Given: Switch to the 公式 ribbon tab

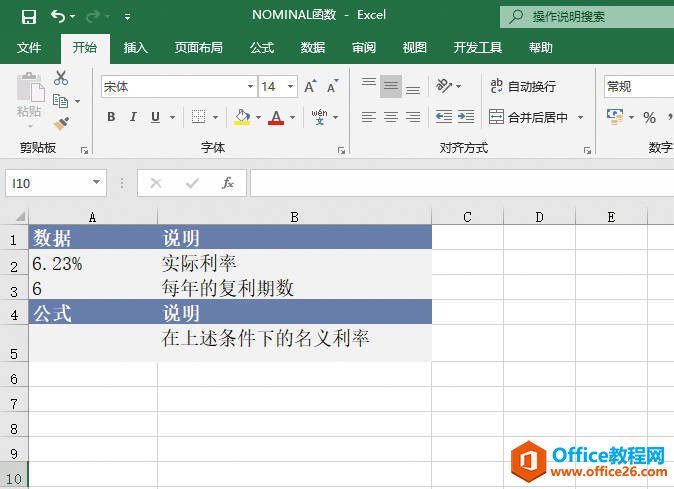Looking at the screenshot, I should tap(262, 47).
